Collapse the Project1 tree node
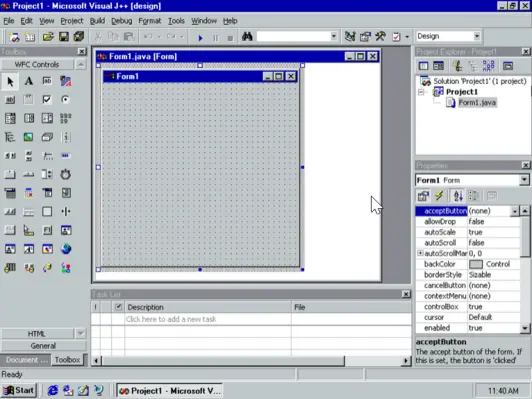 (x=421, y=92)
